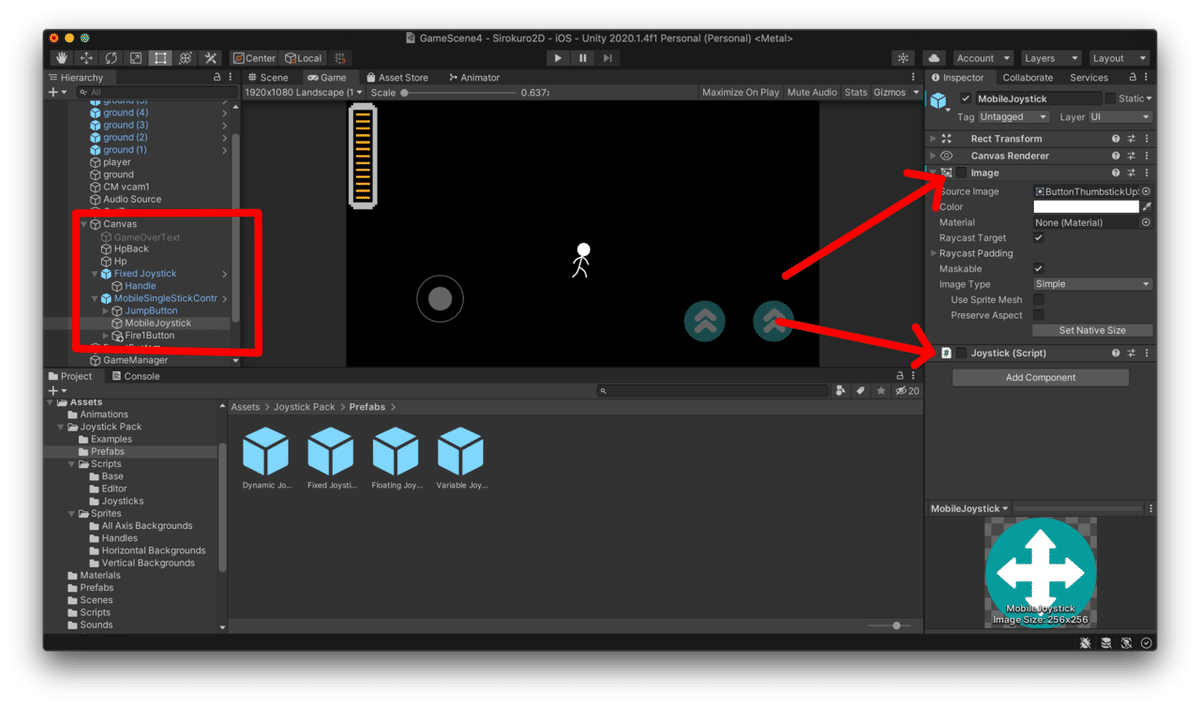
Task: Toggle Maximize On Play
Action: tap(740, 92)
